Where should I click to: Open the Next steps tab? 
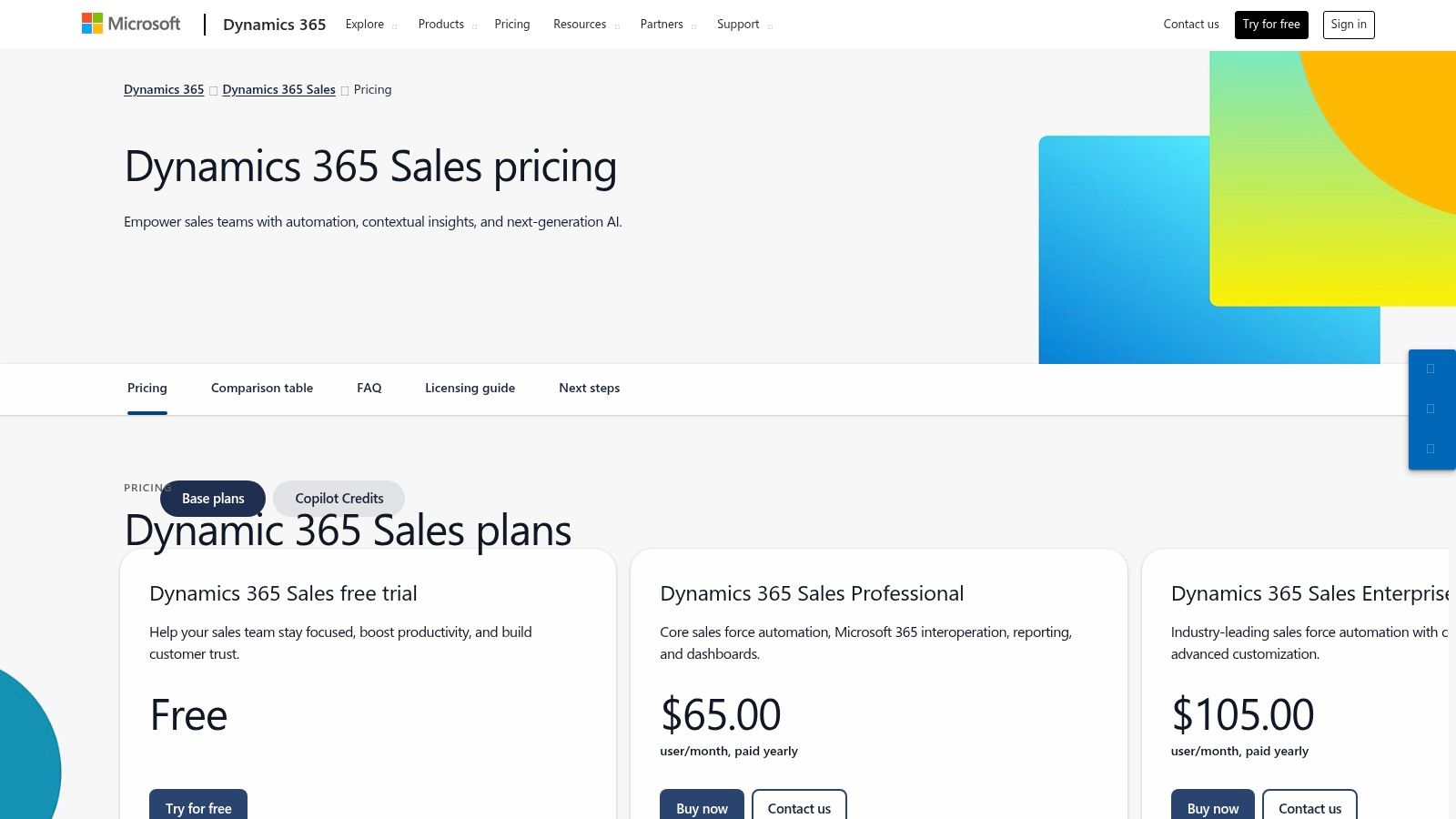coord(589,388)
